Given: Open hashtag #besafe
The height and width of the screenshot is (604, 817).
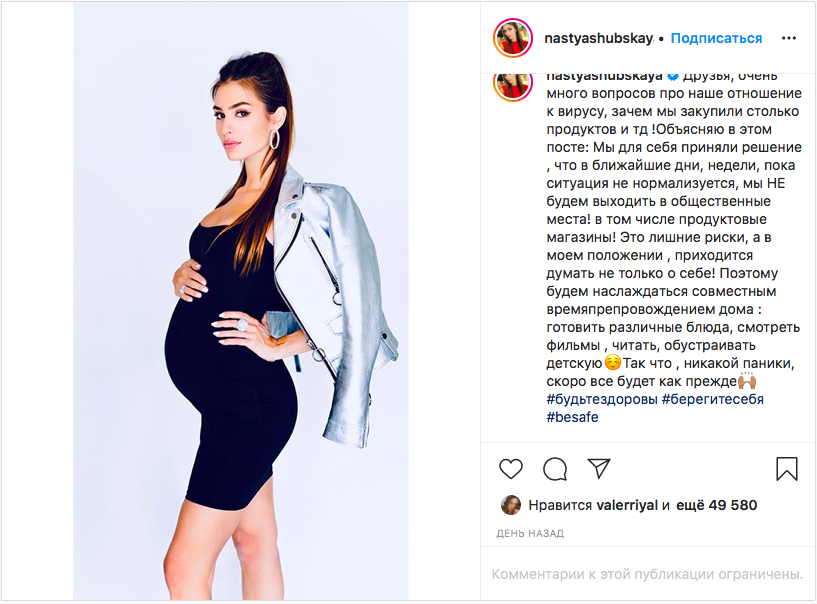Looking at the screenshot, I should pos(572,417).
